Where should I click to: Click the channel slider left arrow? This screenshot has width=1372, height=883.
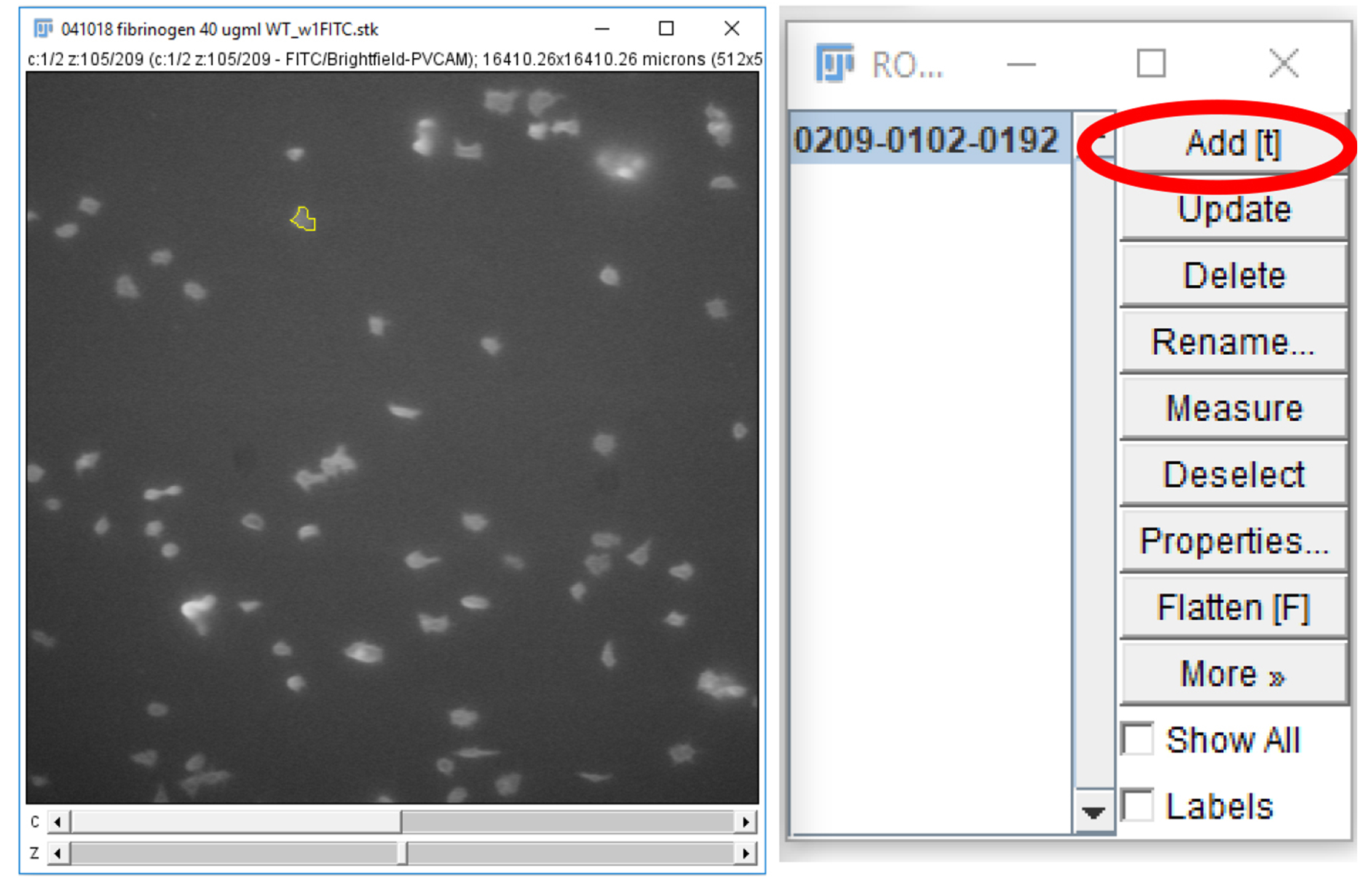58,822
